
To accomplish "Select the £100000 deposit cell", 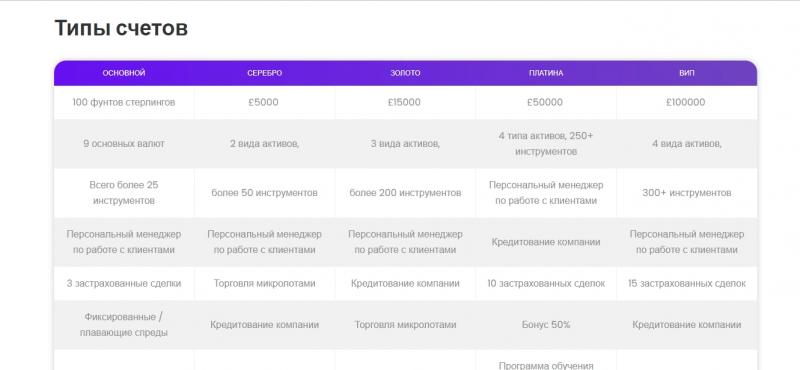I will point(686,102).
